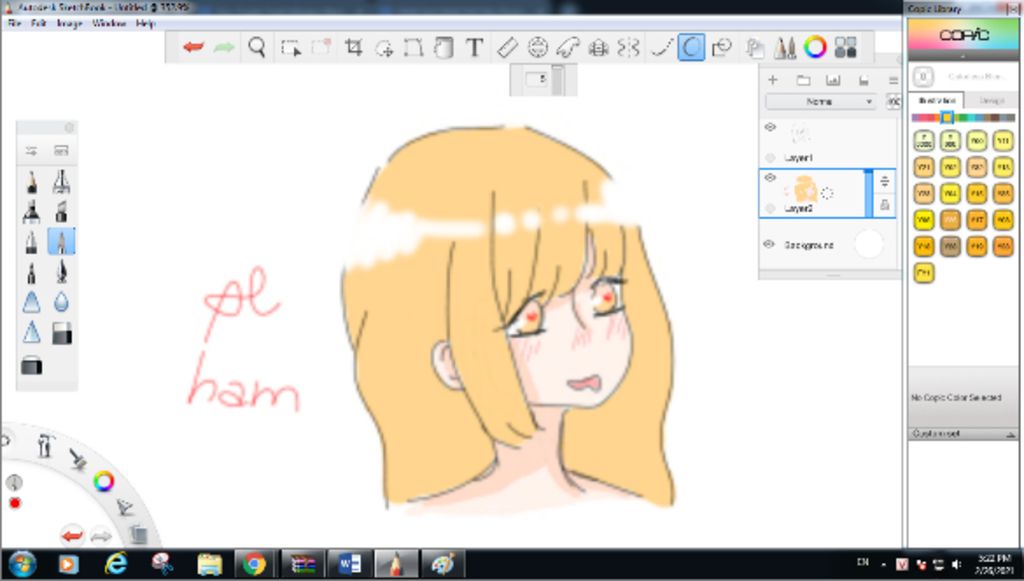
Task: Adjust the brush size slider
Action: click(557, 80)
